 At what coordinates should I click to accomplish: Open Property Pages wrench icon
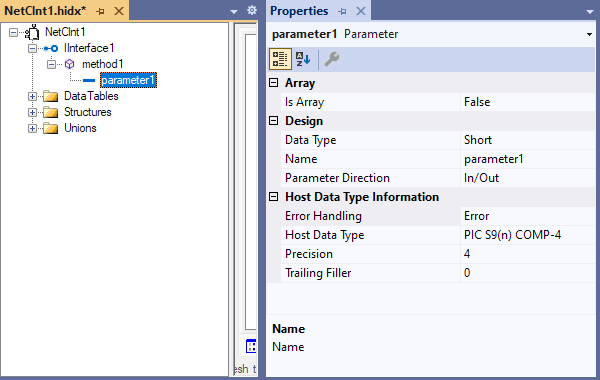point(332,59)
